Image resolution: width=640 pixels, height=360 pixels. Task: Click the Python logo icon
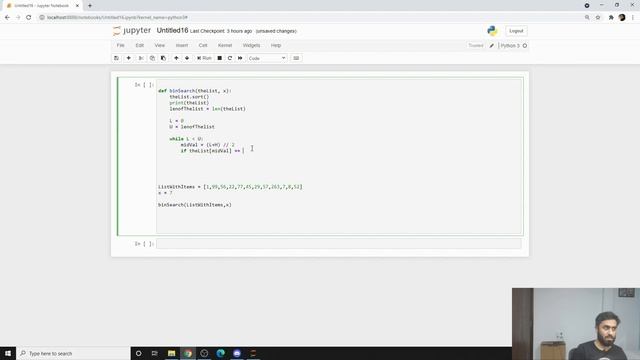point(492,31)
